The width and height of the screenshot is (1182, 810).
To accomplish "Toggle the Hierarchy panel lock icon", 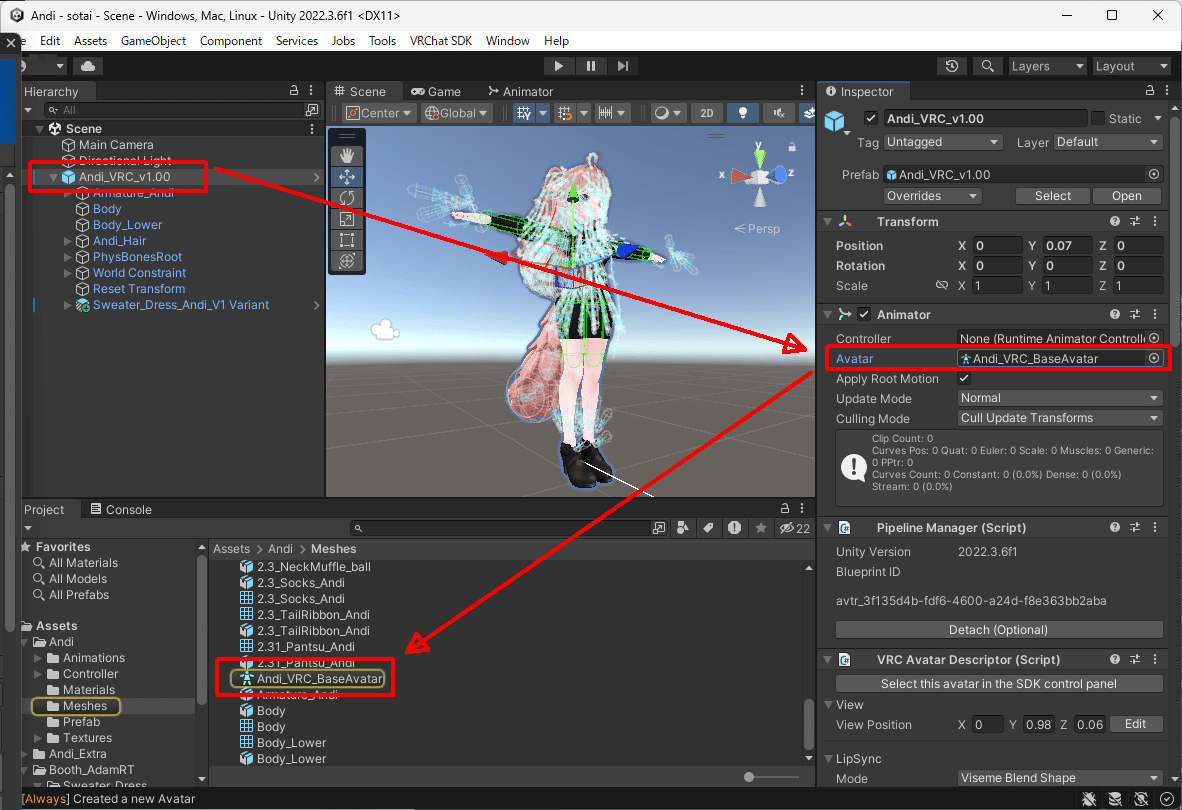I will pos(294,90).
